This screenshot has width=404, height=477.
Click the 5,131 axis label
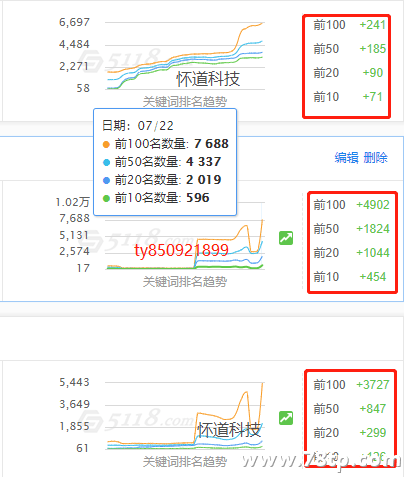(x=75, y=235)
